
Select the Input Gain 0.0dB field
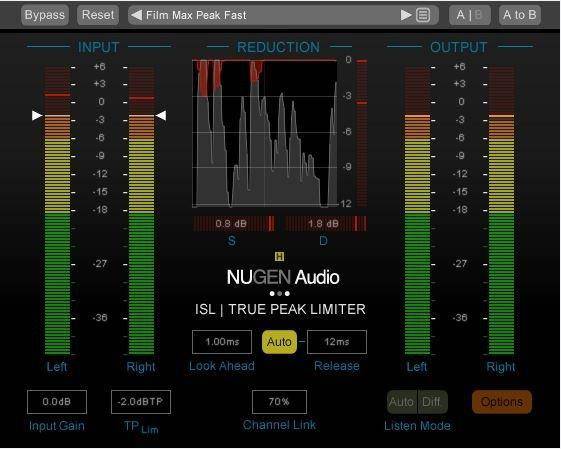pyautogui.click(x=57, y=402)
